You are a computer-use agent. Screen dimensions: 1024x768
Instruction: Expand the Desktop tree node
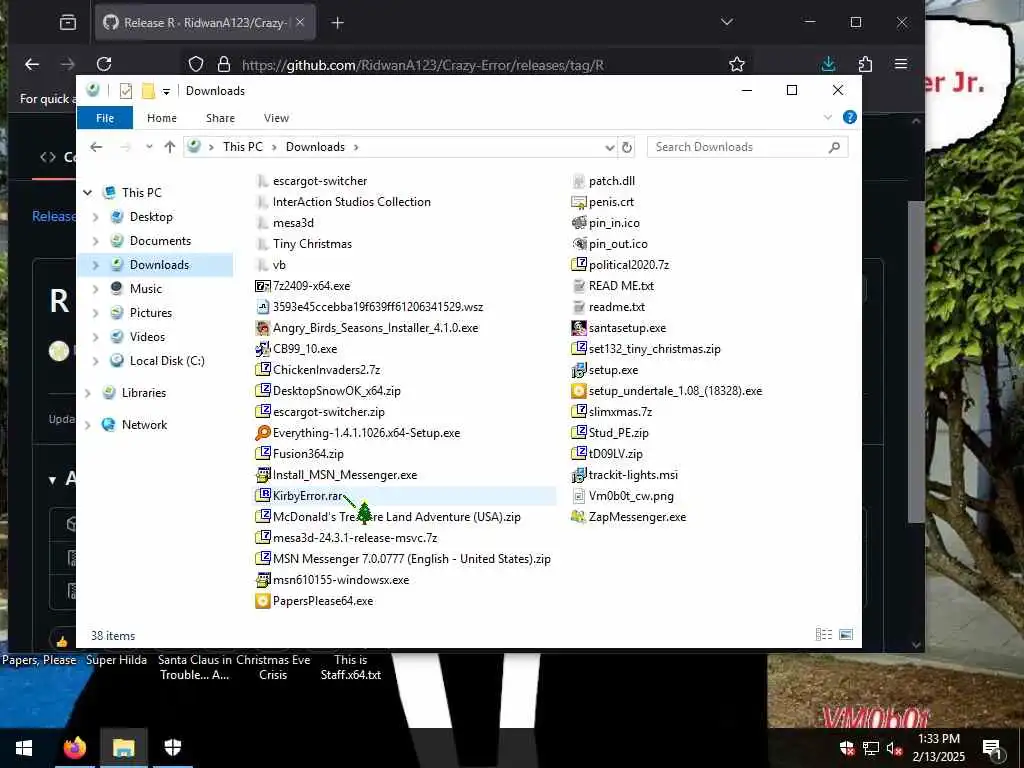click(95, 217)
